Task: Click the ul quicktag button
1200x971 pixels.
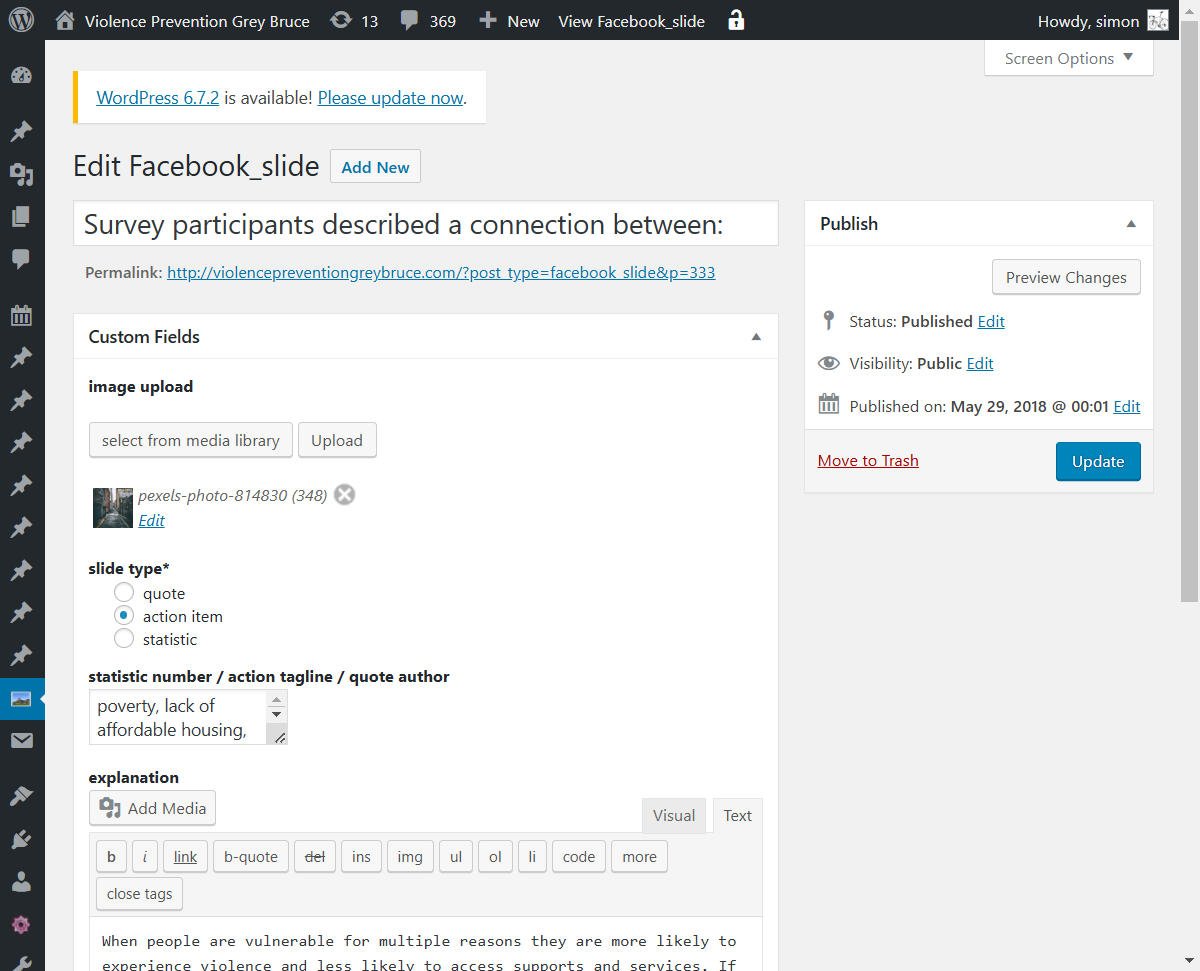Action: click(x=455, y=856)
